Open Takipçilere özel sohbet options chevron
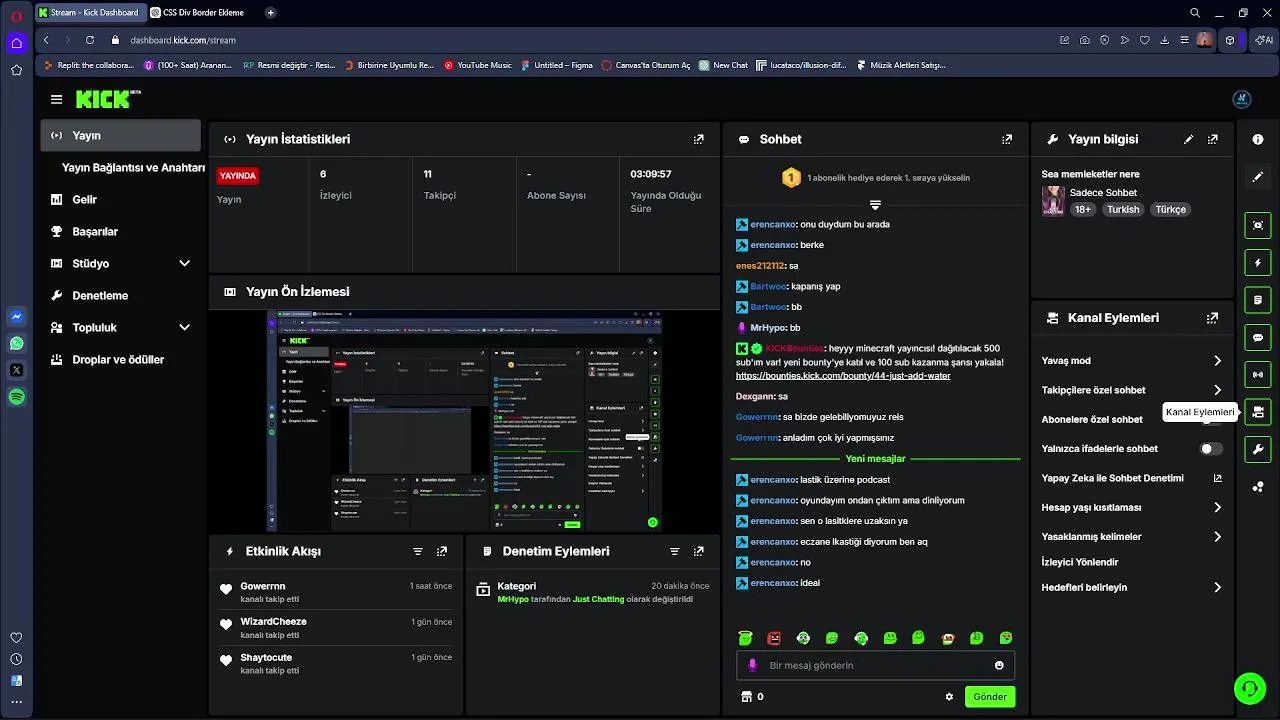The width and height of the screenshot is (1280, 720). point(1217,390)
